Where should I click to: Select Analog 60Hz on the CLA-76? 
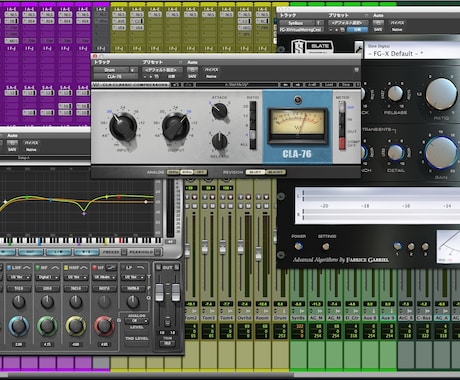[x=187, y=172]
